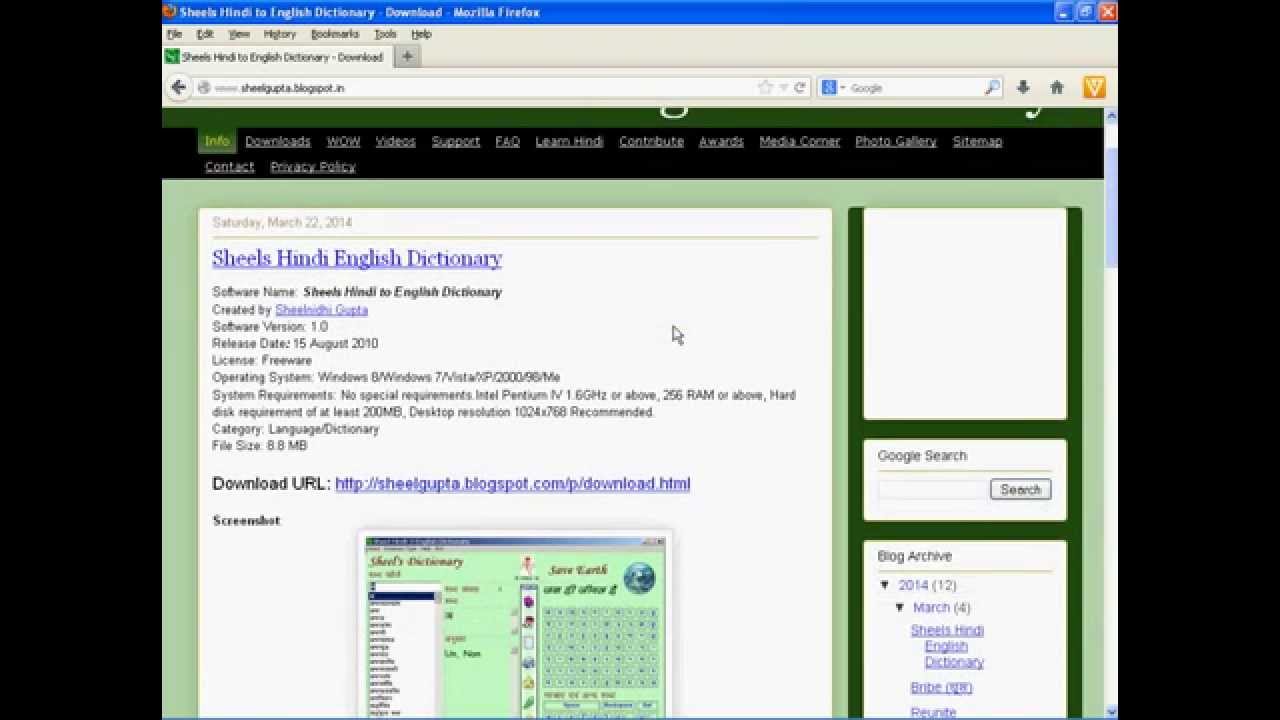Open the Photo Gallery link
This screenshot has width=1280, height=720.
[x=896, y=141]
